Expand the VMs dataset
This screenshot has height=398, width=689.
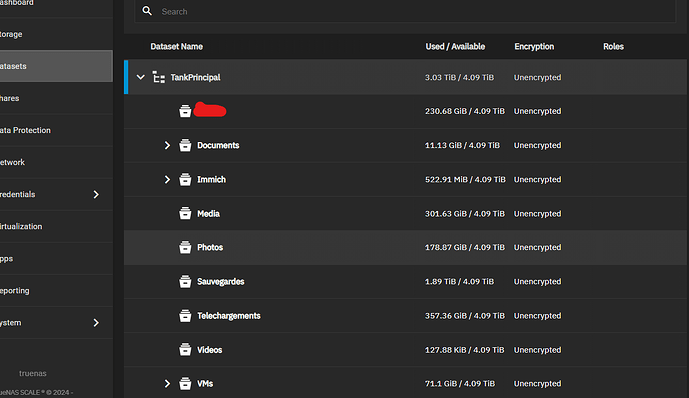(x=167, y=384)
